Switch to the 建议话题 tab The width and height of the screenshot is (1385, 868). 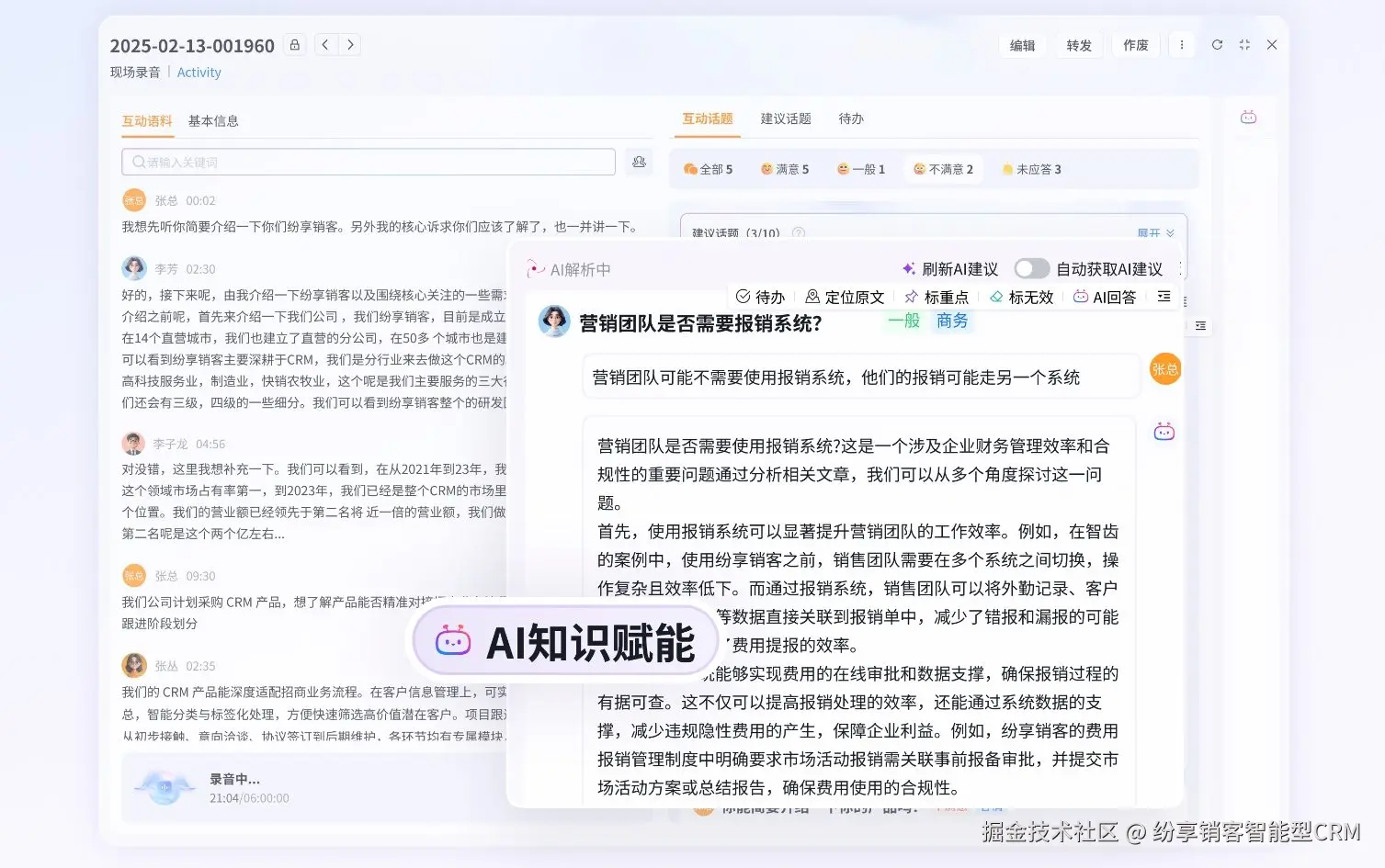[786, 118]
